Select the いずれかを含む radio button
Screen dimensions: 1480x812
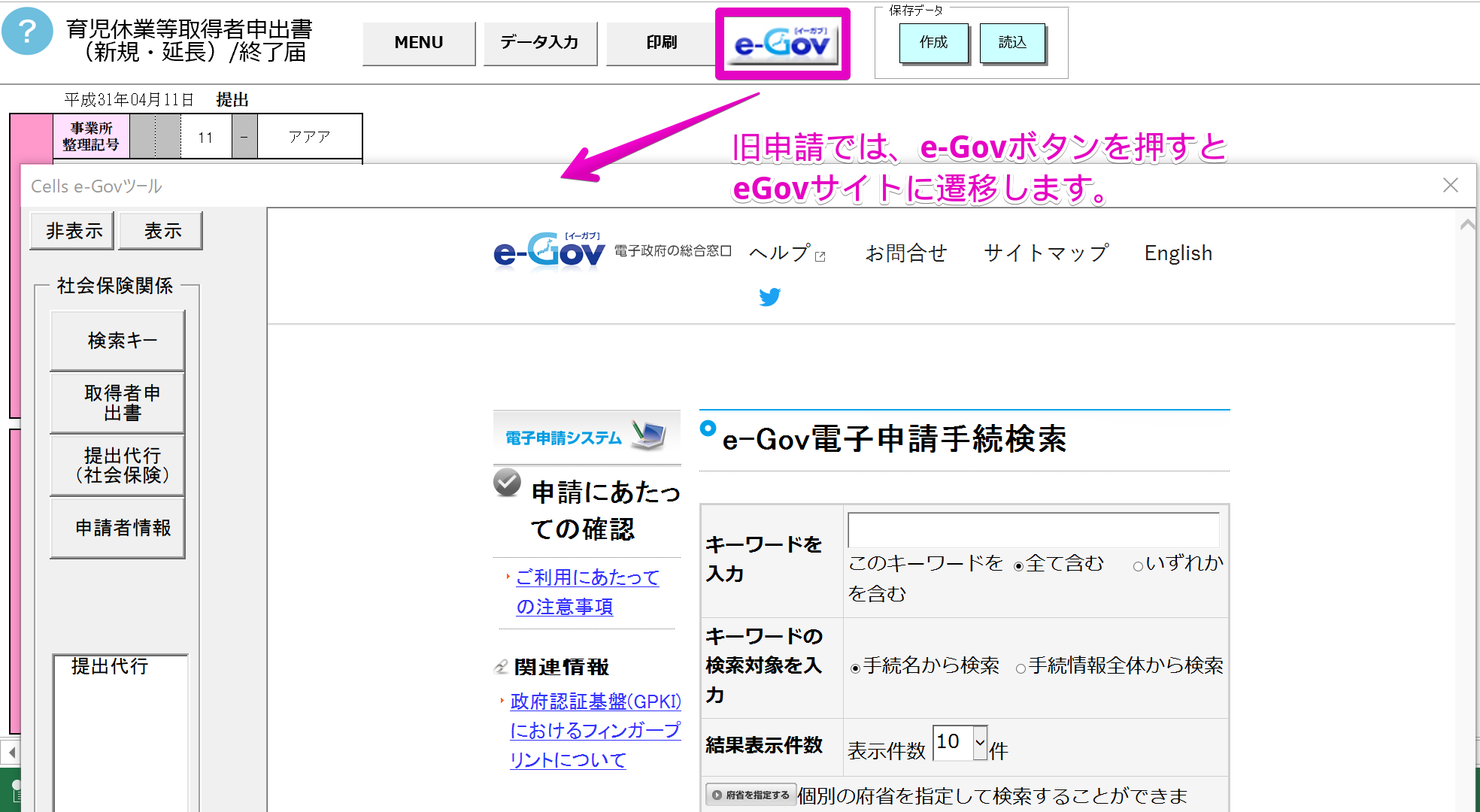tap(1138, 567)
